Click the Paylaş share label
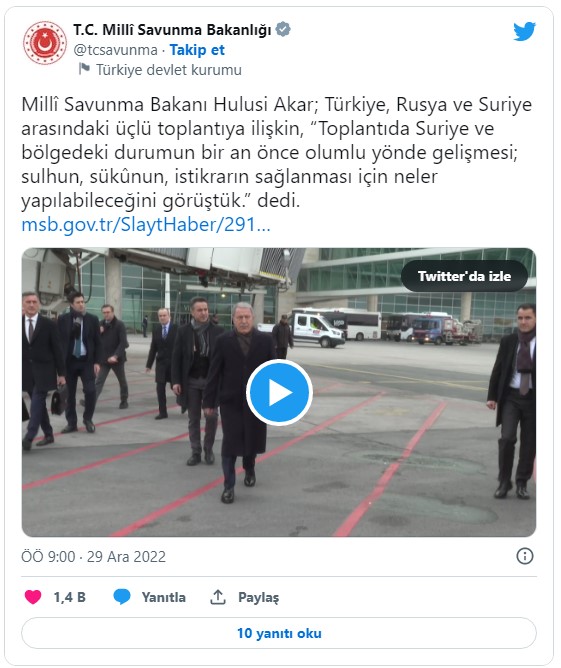This screenshot has height=668, width=561. (x=259, y=597)
